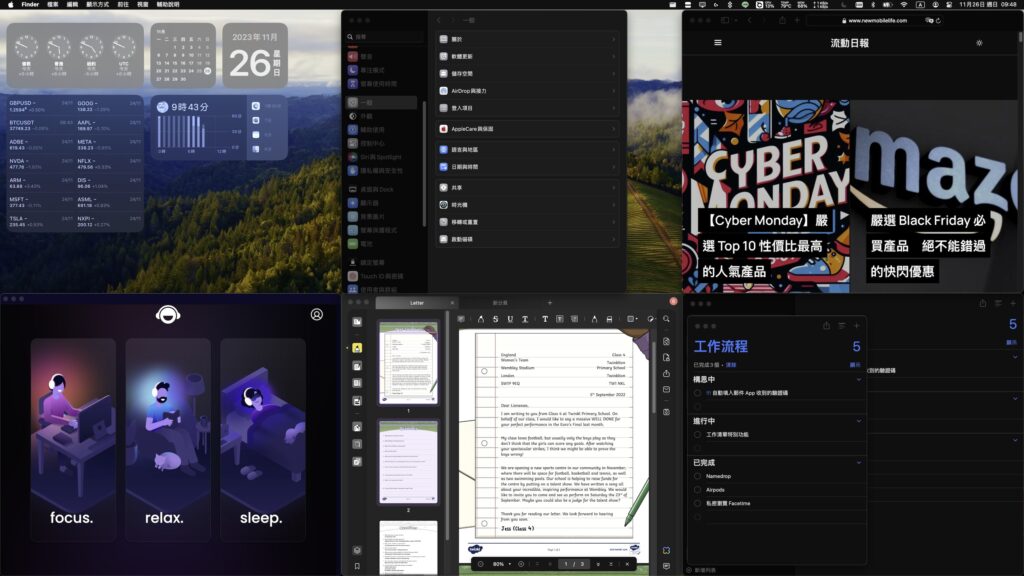This screenshot has width=1024, height=576.
Task: Tick the 工作清單特別功能 reminder circle
Action: 698,435
